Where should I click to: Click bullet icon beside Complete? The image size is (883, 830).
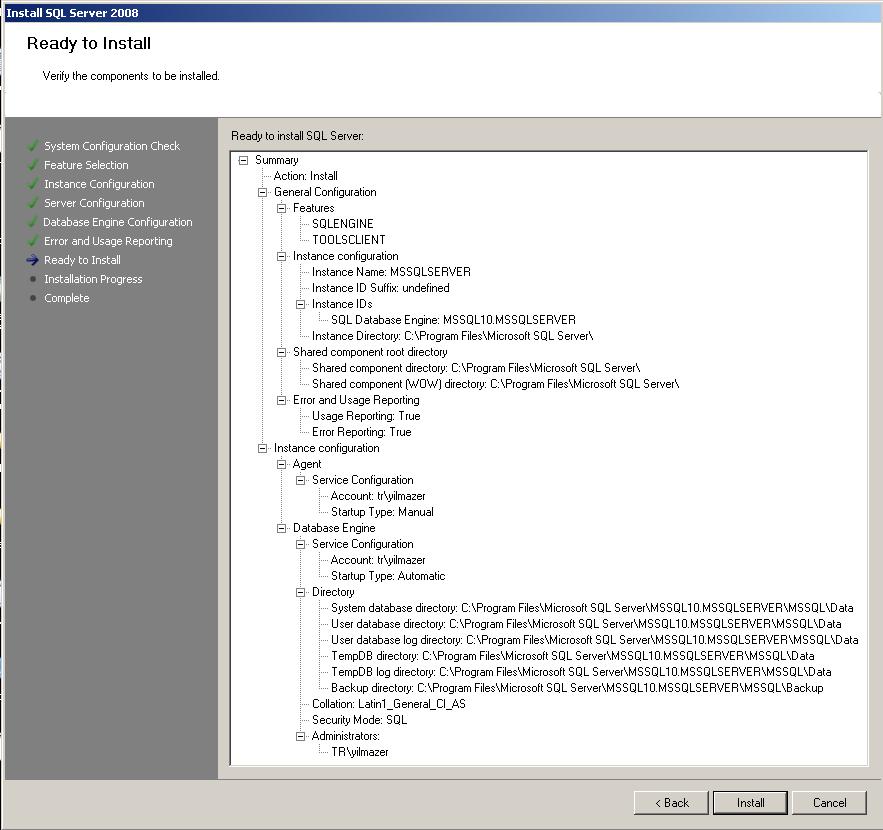pyautogui.click(x=33, y=298)
